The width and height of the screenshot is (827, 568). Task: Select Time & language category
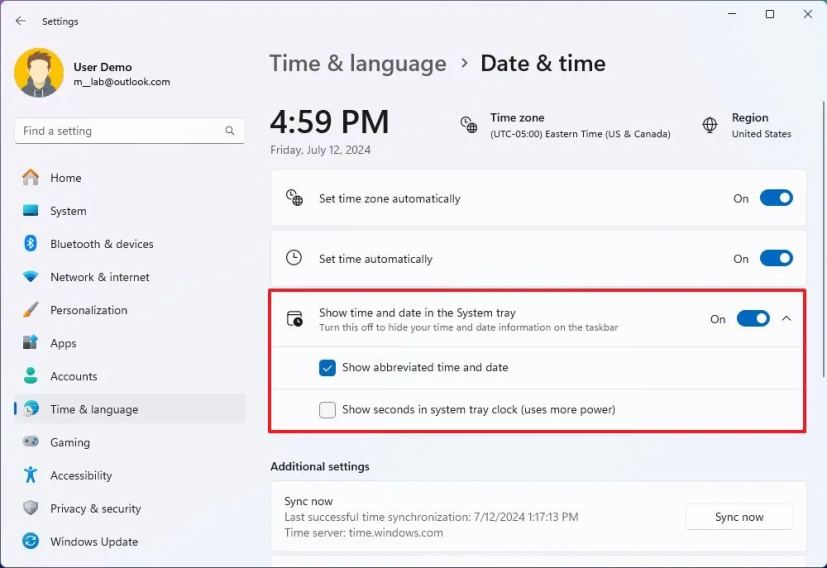(130, 409)
